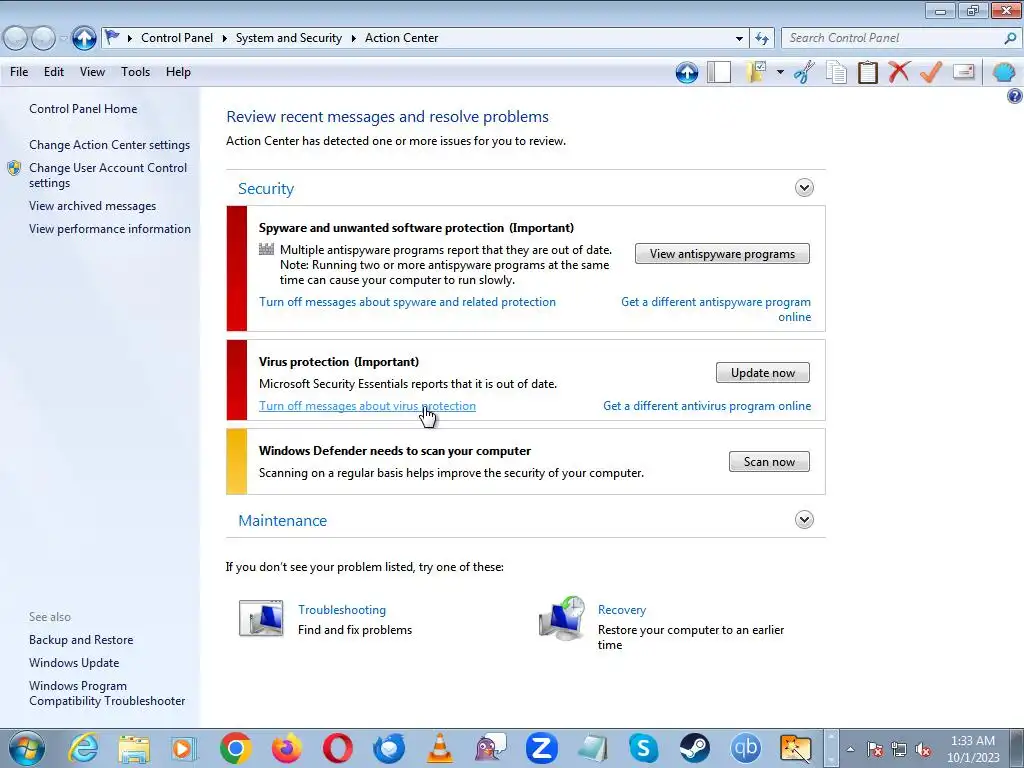1024x768 pixels.
Task: Click the clipboard Paste icon
Action: 868,72
